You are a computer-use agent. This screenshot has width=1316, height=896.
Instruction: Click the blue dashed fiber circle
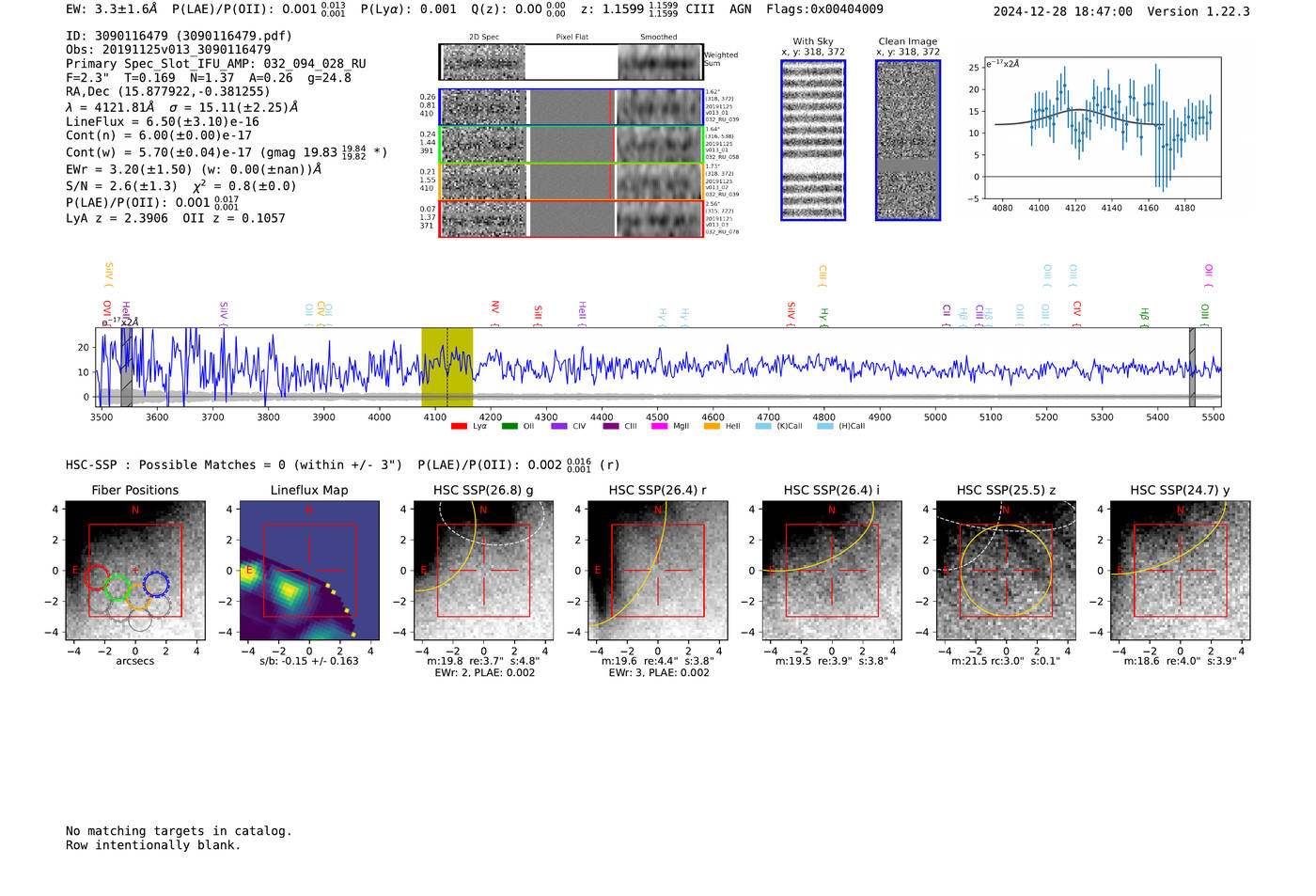(156, 584)
